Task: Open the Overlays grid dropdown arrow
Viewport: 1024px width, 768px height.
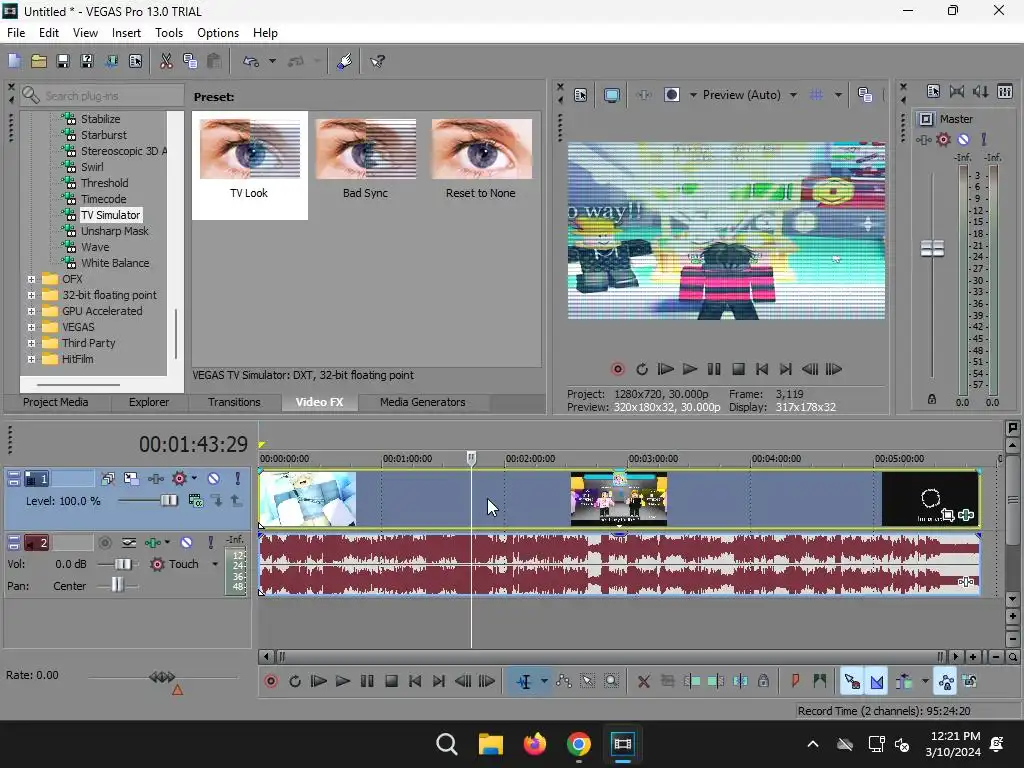Action: pyautogui.click(x=838, y=95)
